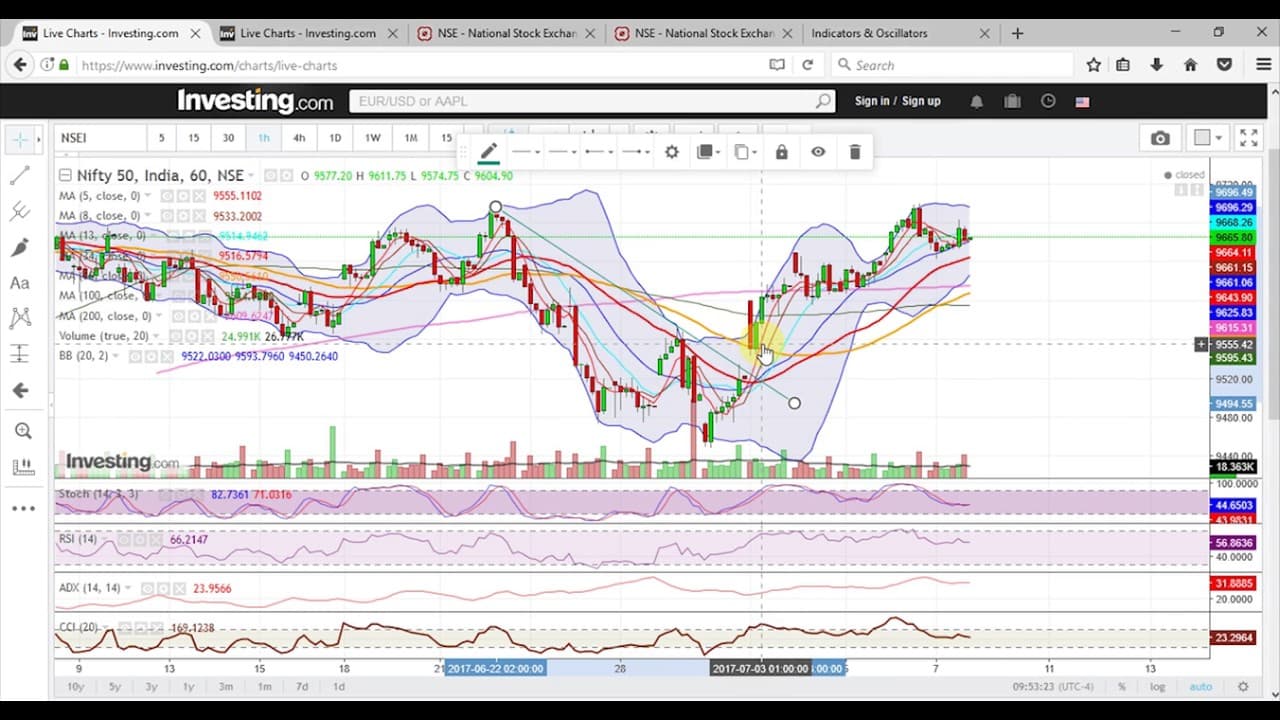Enter fullscreen chart mode
The height and width of the screenshot is (720, 1280).
[x=1249, y=138]
